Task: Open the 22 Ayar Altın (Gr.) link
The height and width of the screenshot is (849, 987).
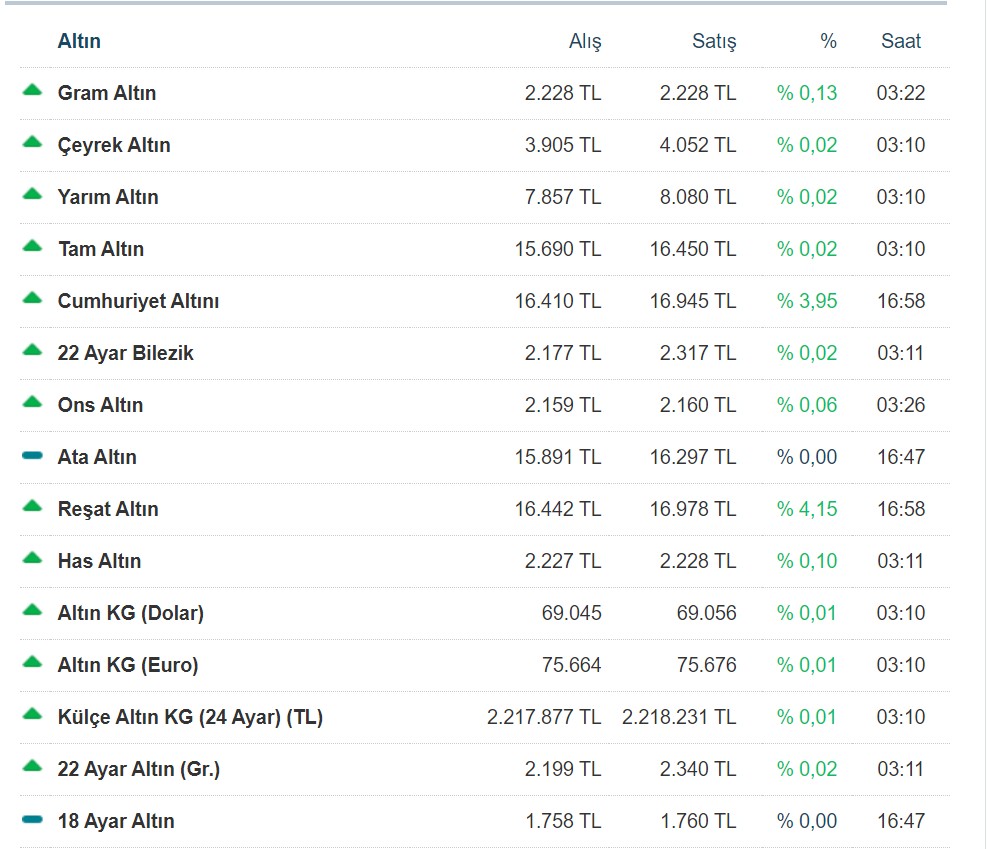Action: [139, 769]
